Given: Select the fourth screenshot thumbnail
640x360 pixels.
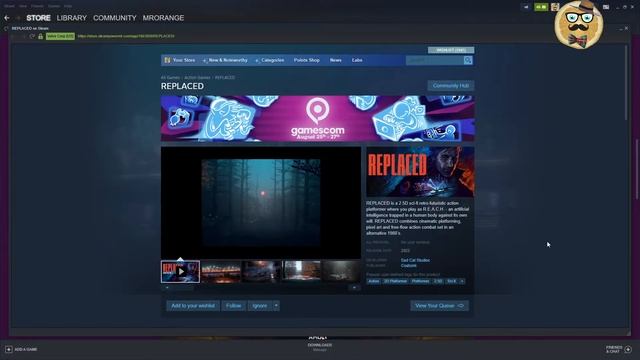Looking at the screenshot, I should coord(301,271).
